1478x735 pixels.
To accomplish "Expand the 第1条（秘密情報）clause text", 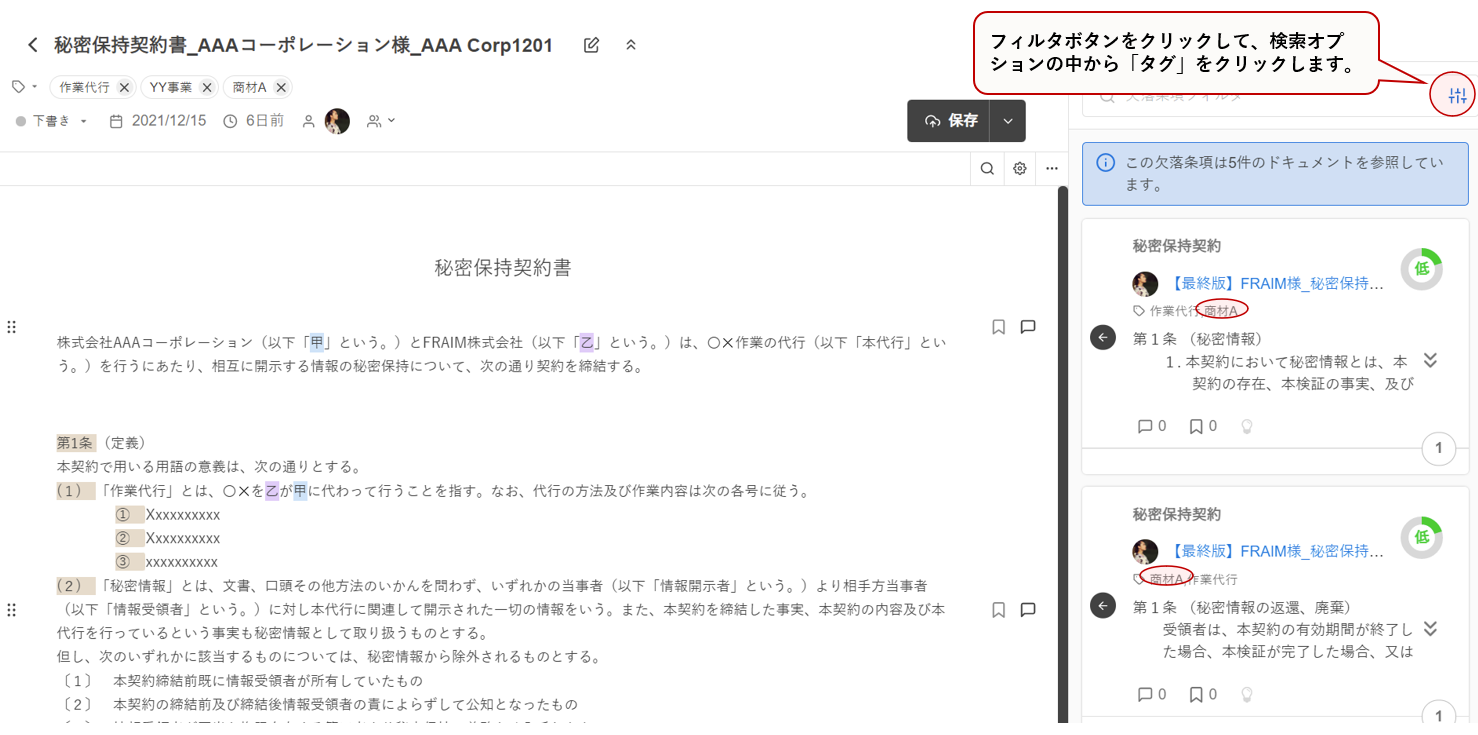I will click(1430, 361).
